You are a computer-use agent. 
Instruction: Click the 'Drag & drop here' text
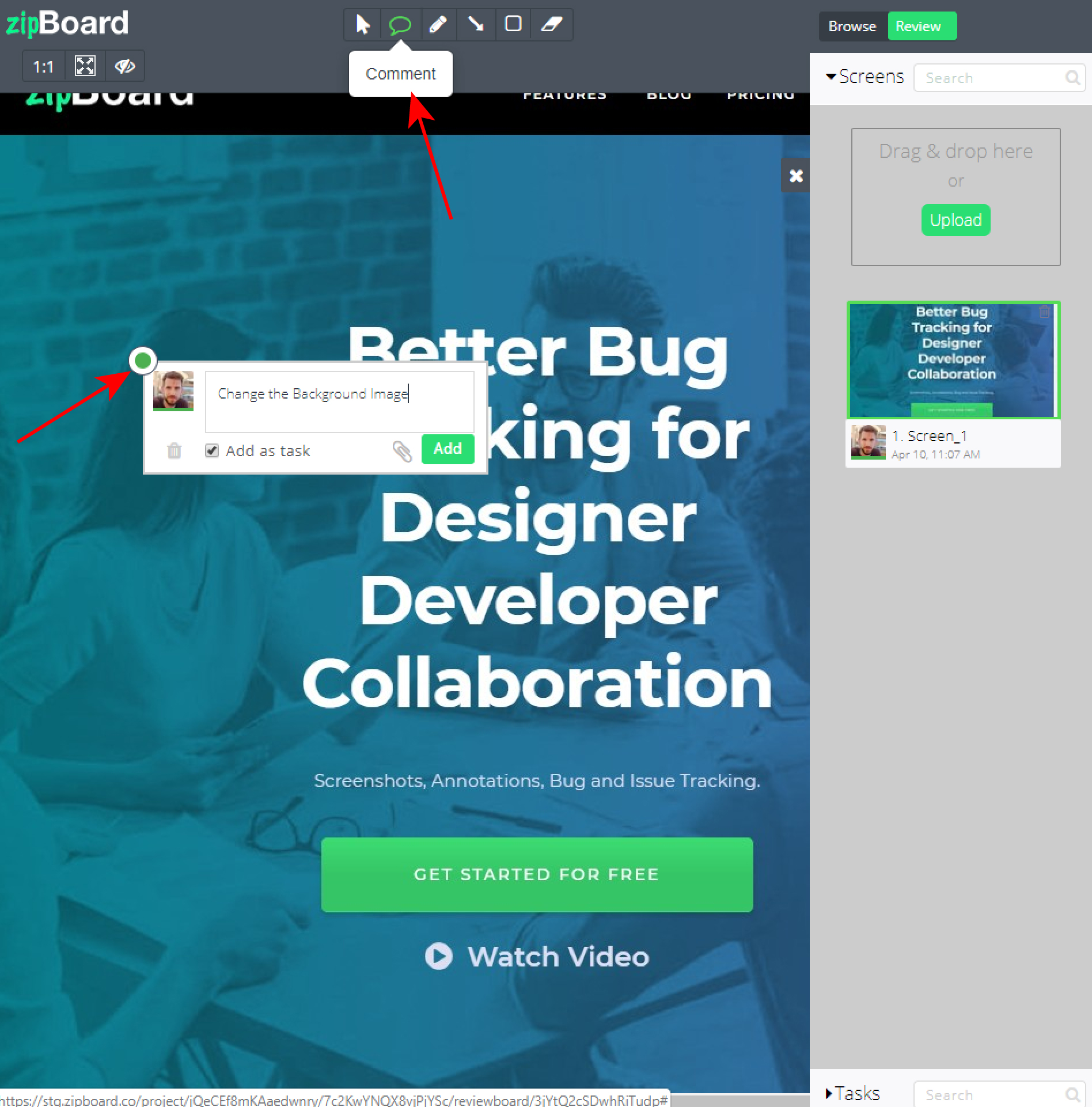coord(955,151)
